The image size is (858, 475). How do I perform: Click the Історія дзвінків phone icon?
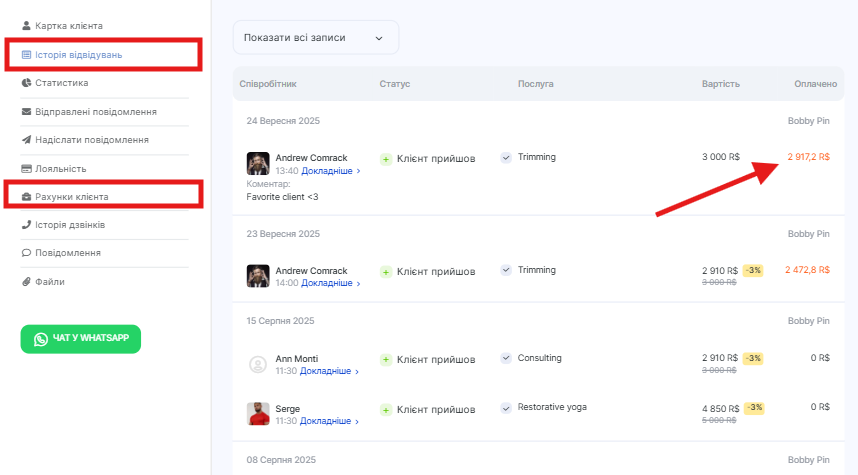click(26, 225)
